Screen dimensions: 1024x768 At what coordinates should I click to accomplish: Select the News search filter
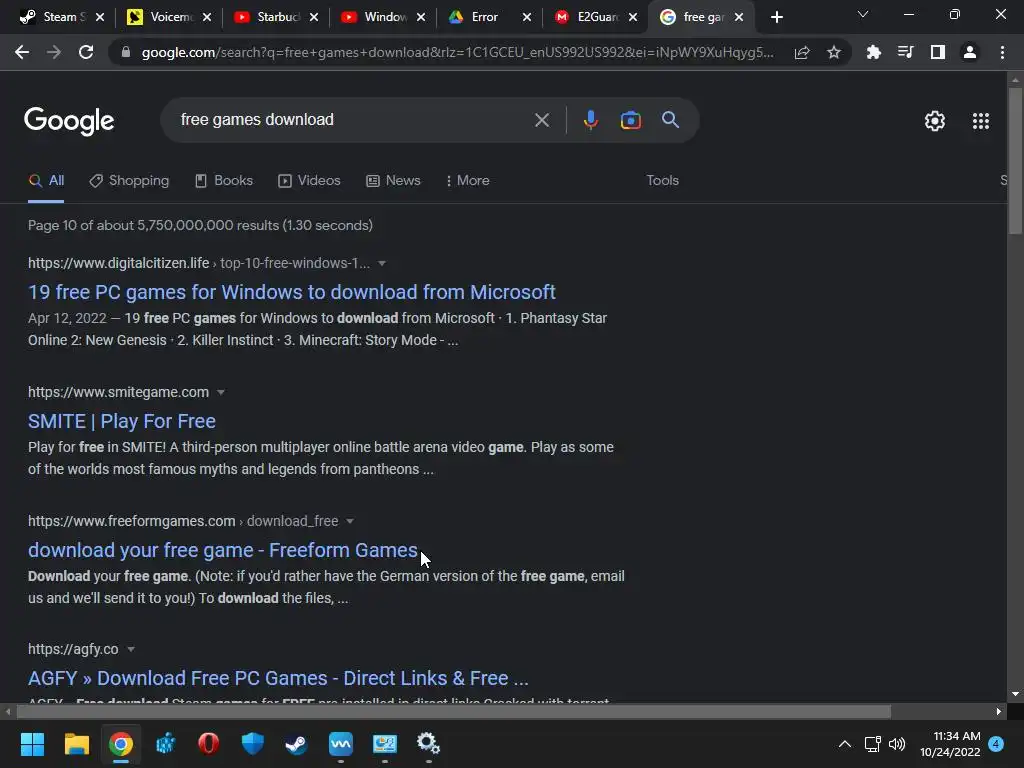393,181
